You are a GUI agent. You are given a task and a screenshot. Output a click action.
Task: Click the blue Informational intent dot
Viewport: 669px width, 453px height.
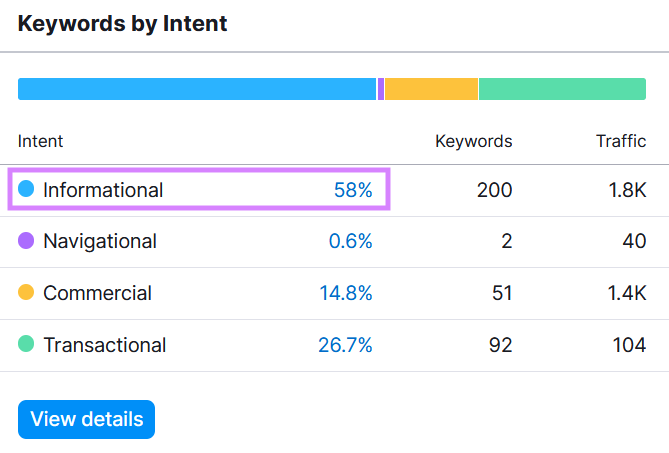tap(26, 189)
